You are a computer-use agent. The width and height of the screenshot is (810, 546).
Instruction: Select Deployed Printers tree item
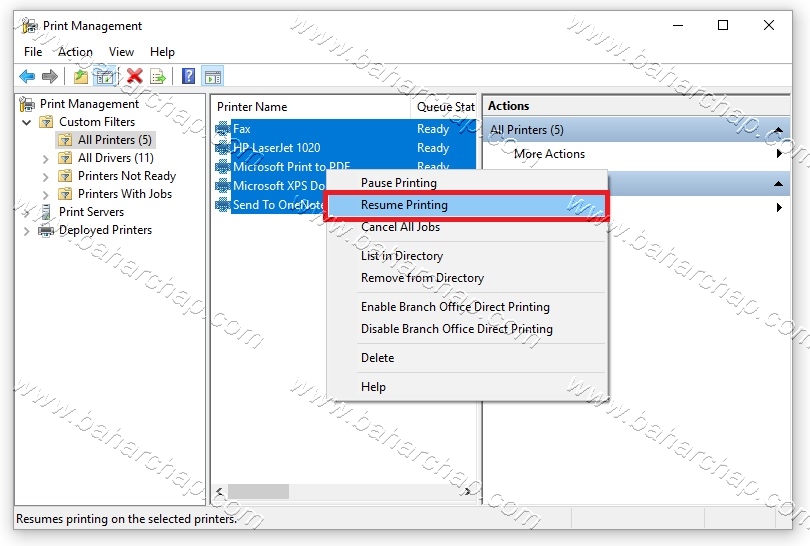coord(105,230)
